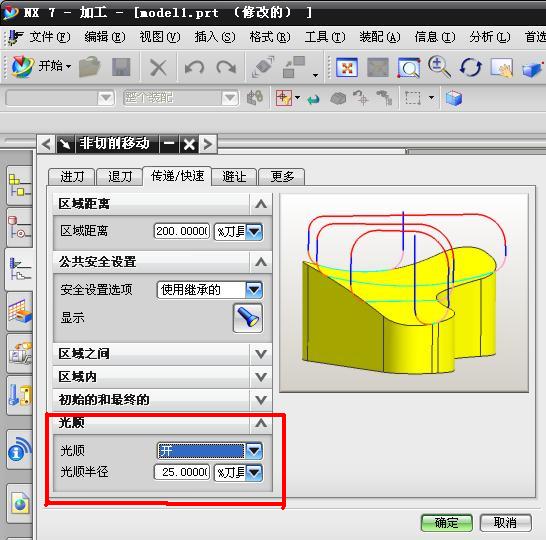Collapse the 光顺 section
Screen dimensions: 546x540
(261, 423)
